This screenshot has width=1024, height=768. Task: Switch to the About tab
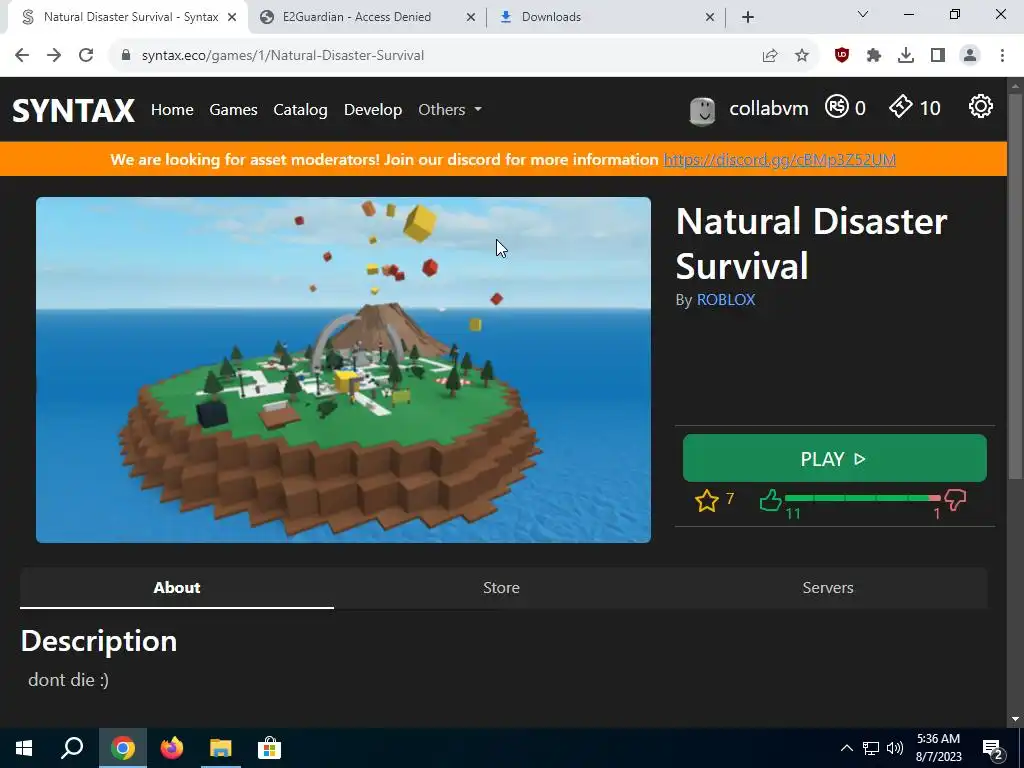tap(177, 588)
